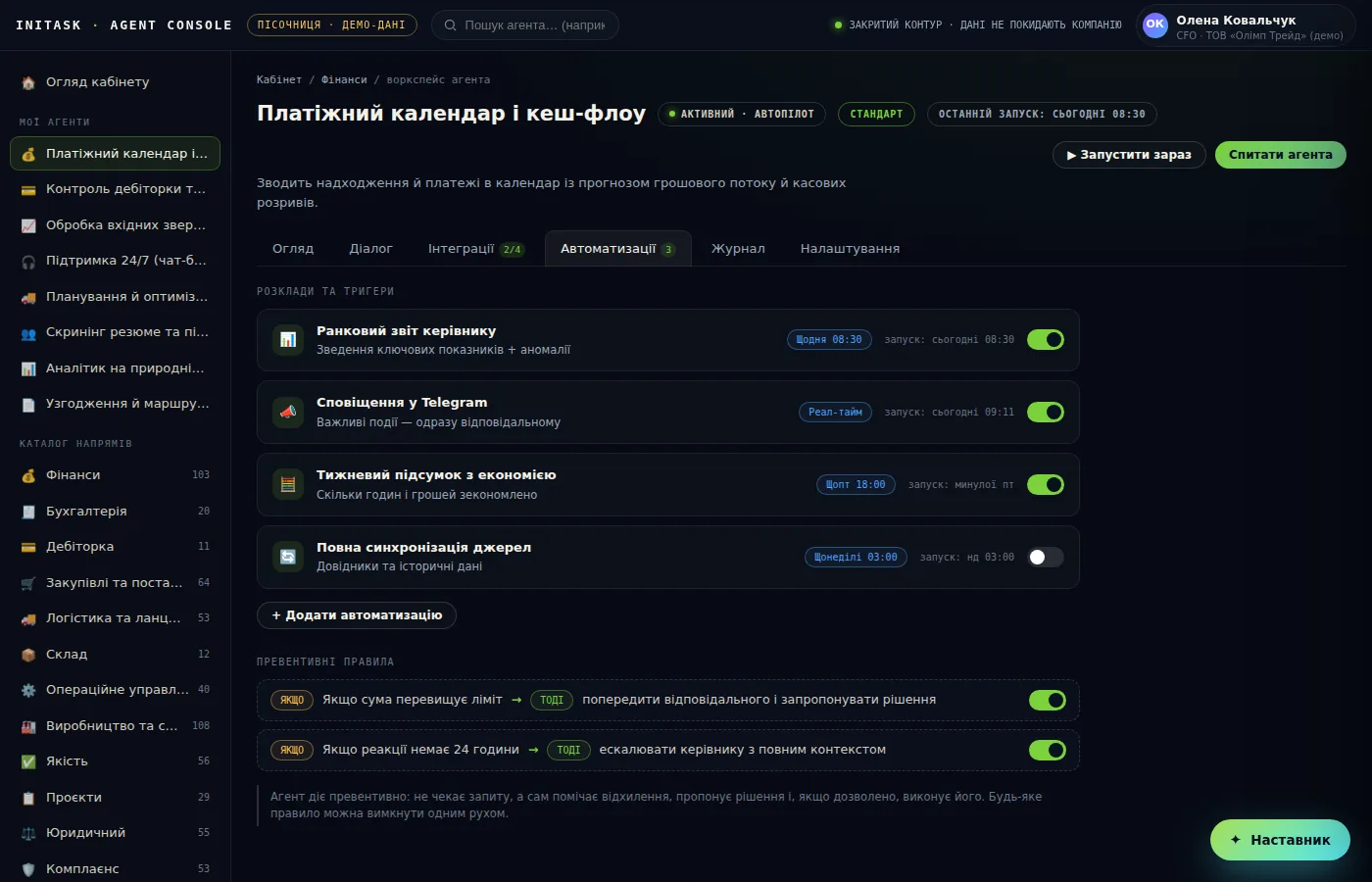Click the Повна синхронізація джерел sync icon

click(x=288, y=557)
